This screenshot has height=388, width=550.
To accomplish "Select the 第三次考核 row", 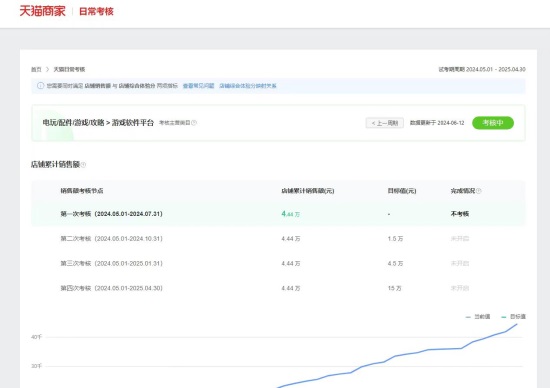I will [278, 263].
